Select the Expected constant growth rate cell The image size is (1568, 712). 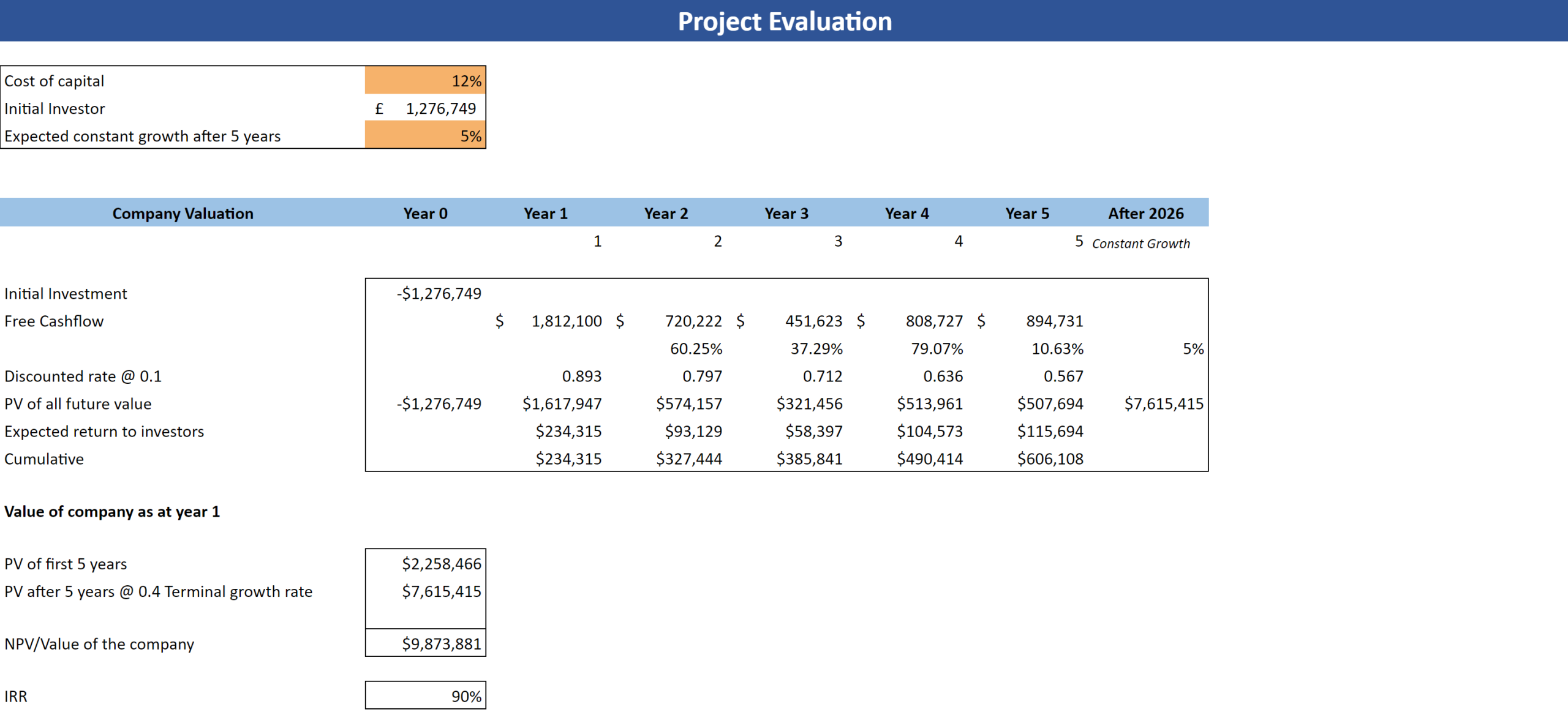426,136
